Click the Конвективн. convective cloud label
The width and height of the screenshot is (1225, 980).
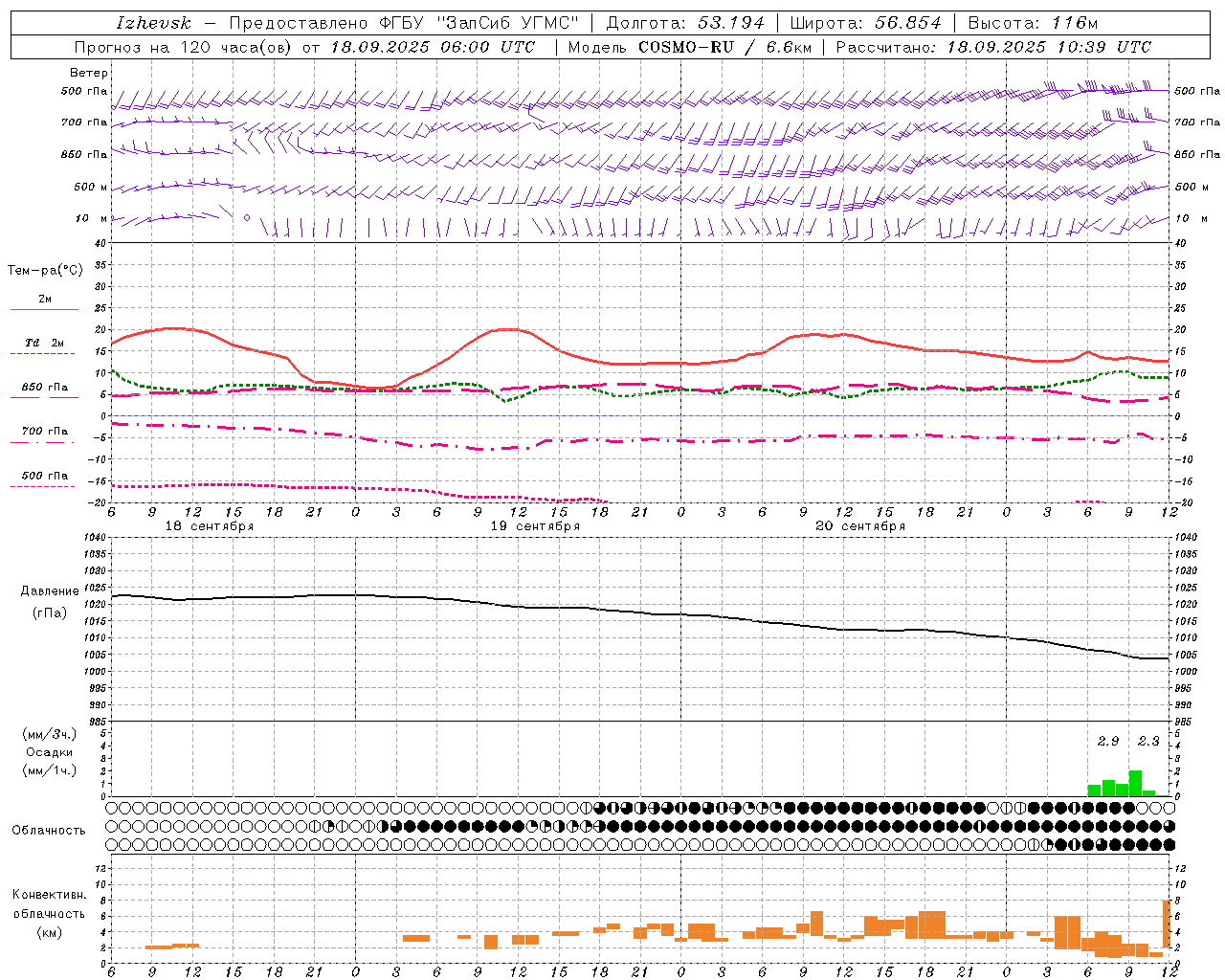tap(49, 895)
